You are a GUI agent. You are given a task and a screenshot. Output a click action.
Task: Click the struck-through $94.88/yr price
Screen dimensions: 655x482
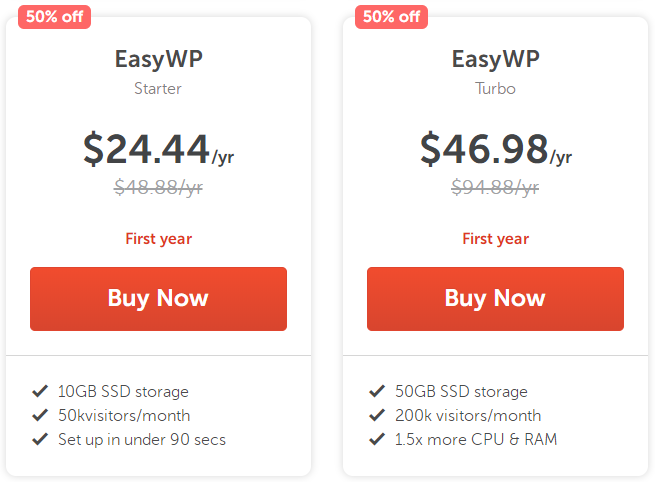pyautogui.click(x=495, y=187)
